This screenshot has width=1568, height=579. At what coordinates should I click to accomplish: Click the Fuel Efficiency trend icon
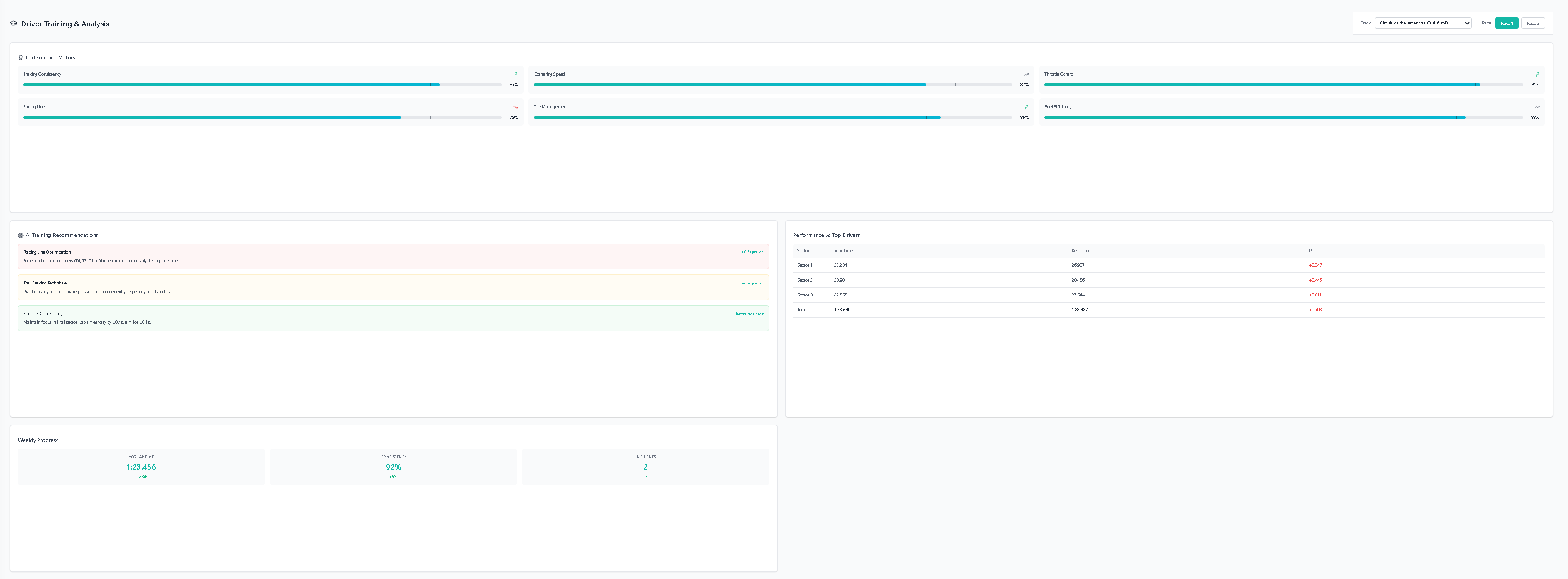pos(1537,107)
